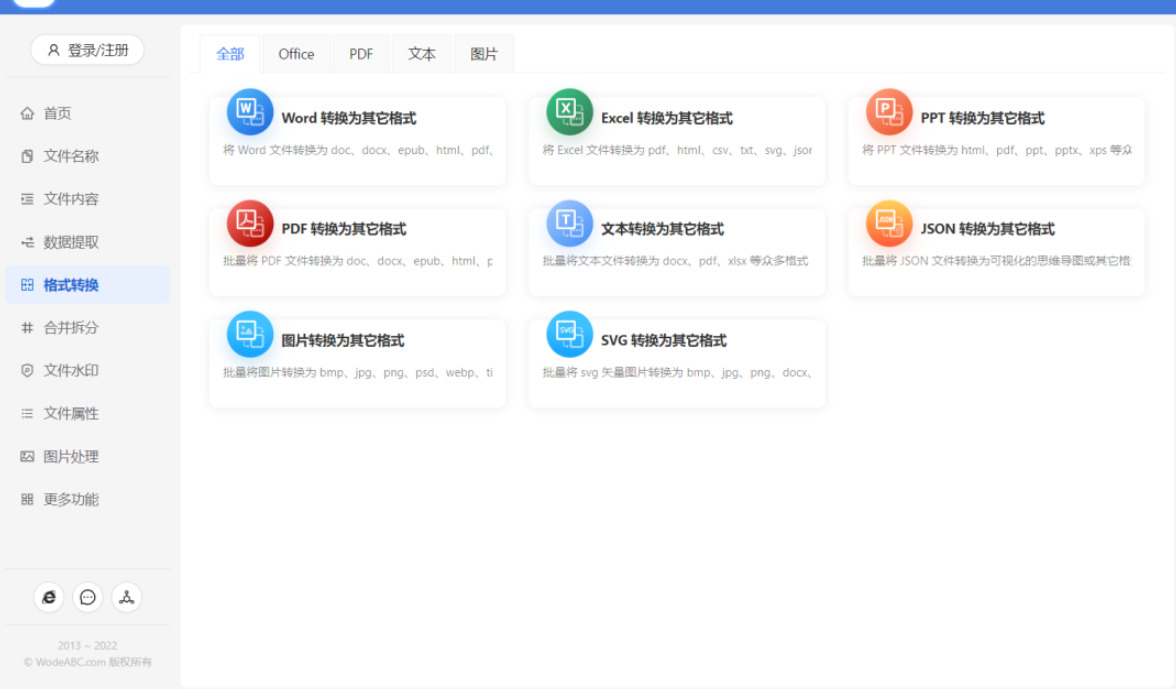Switch to the PDF tab

[361, 54]
